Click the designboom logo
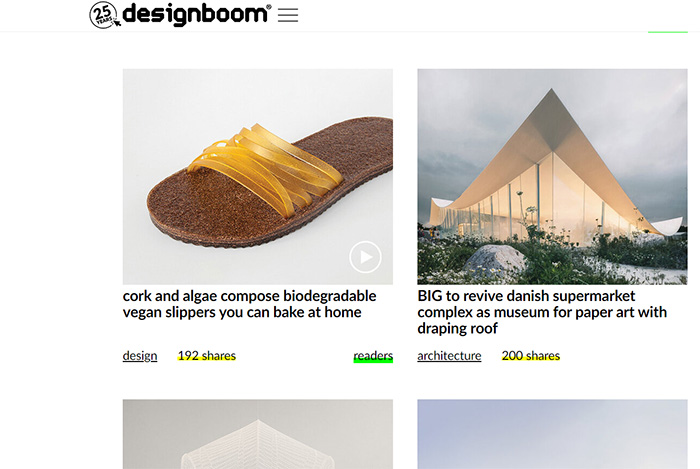The width and height of the screenshot is (700, 469). 196,14
